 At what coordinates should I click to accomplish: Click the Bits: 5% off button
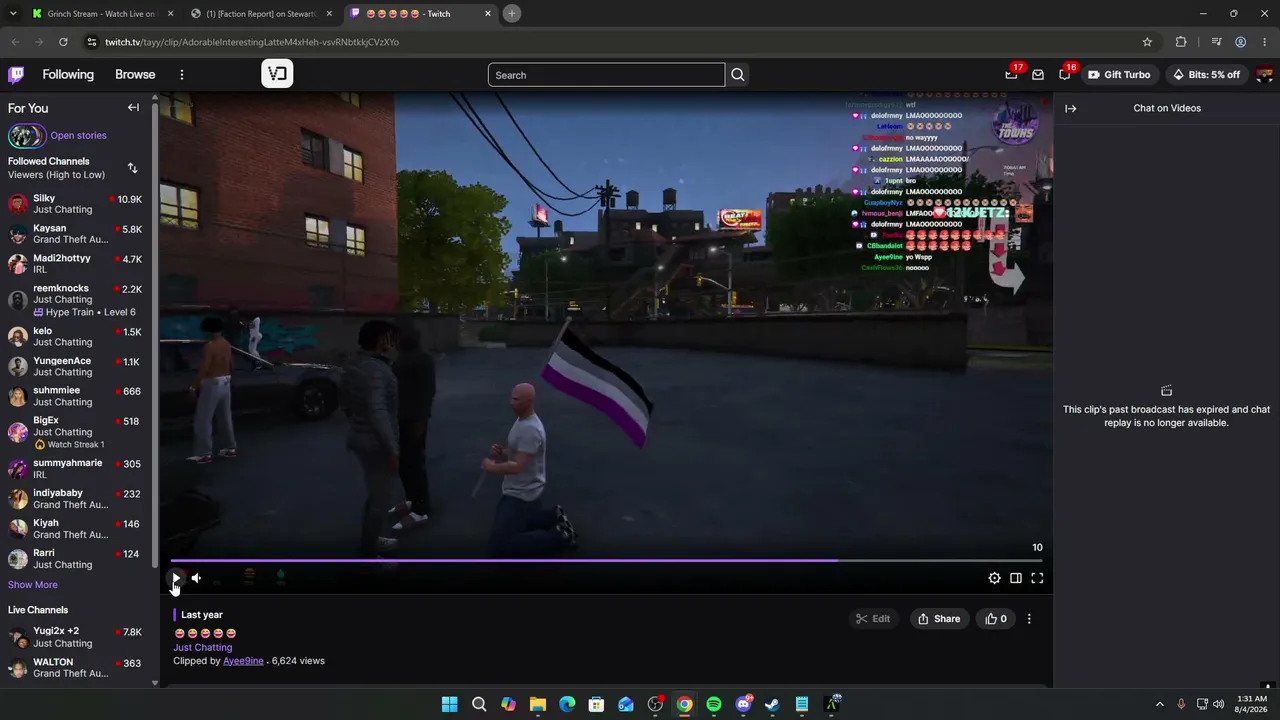click(x=1207, y=75)
